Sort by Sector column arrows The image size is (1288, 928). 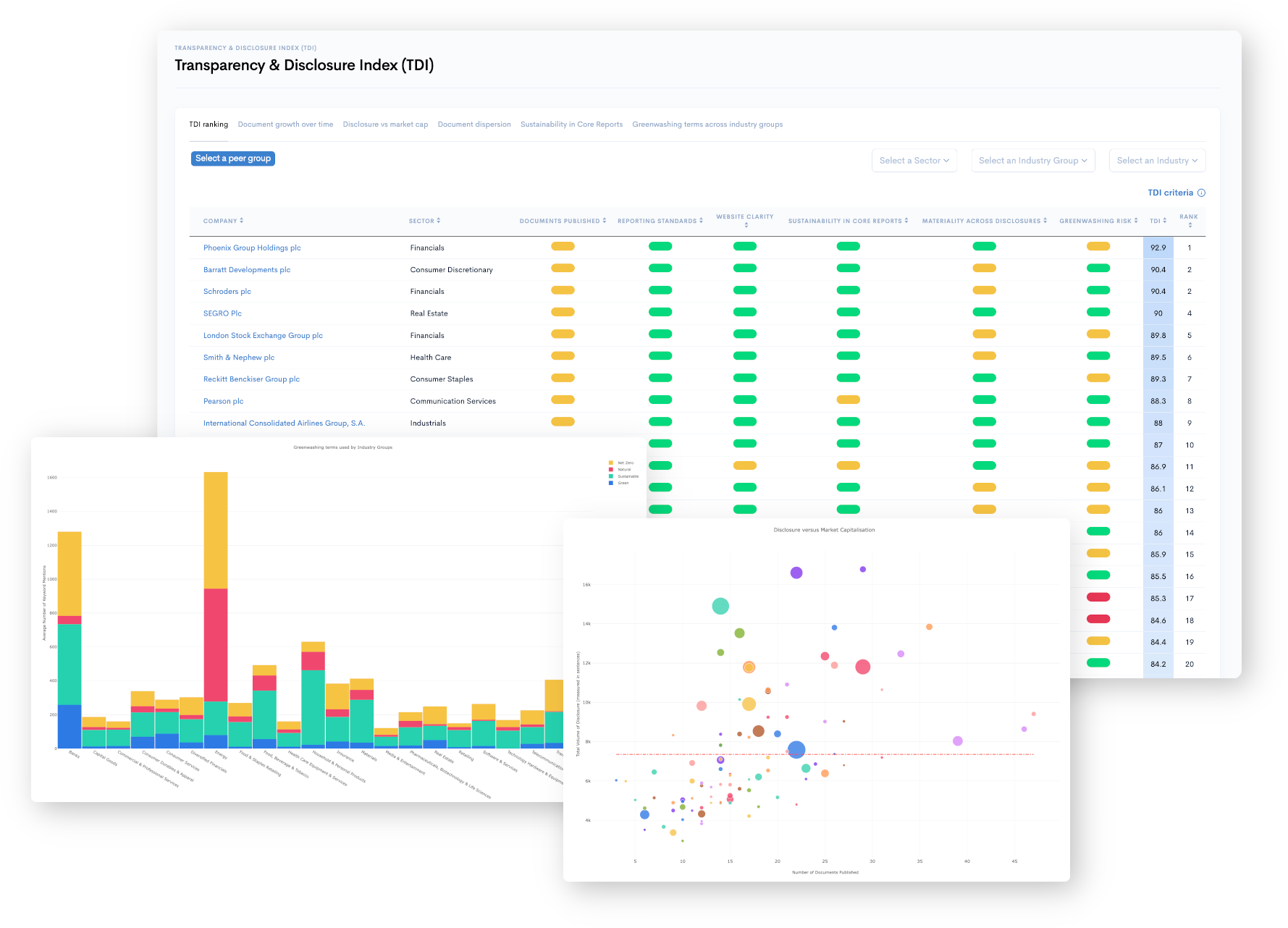coord(439,221)
